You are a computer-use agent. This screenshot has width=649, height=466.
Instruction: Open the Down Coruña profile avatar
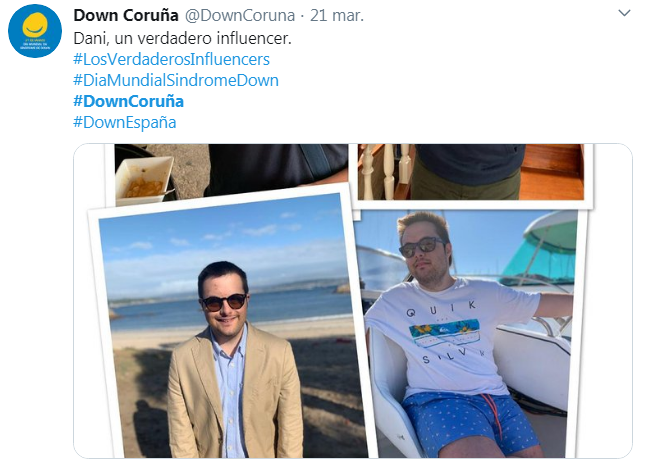(35, 31)
